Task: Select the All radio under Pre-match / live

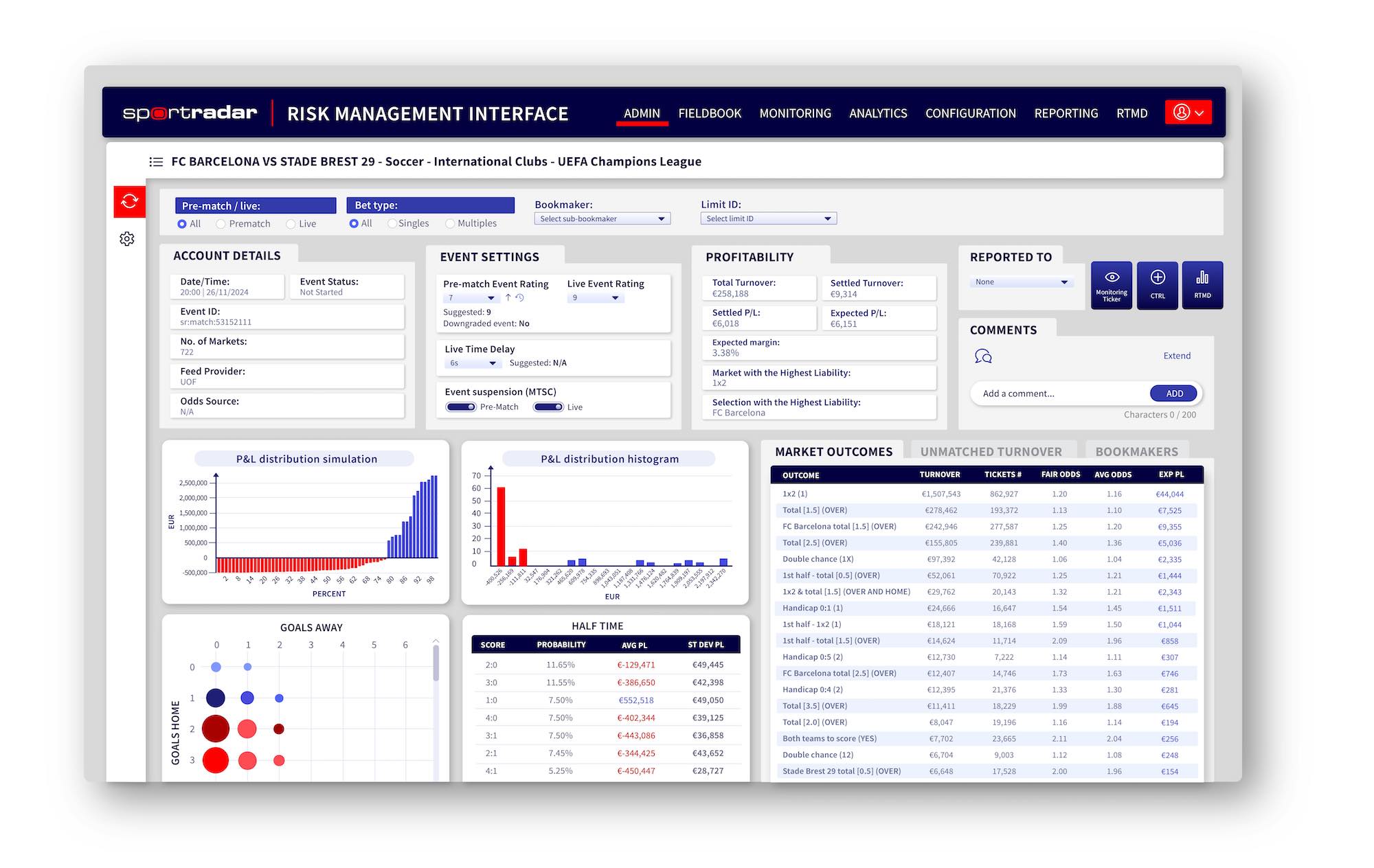Action: pyautogui.click(x=182, y=224)
